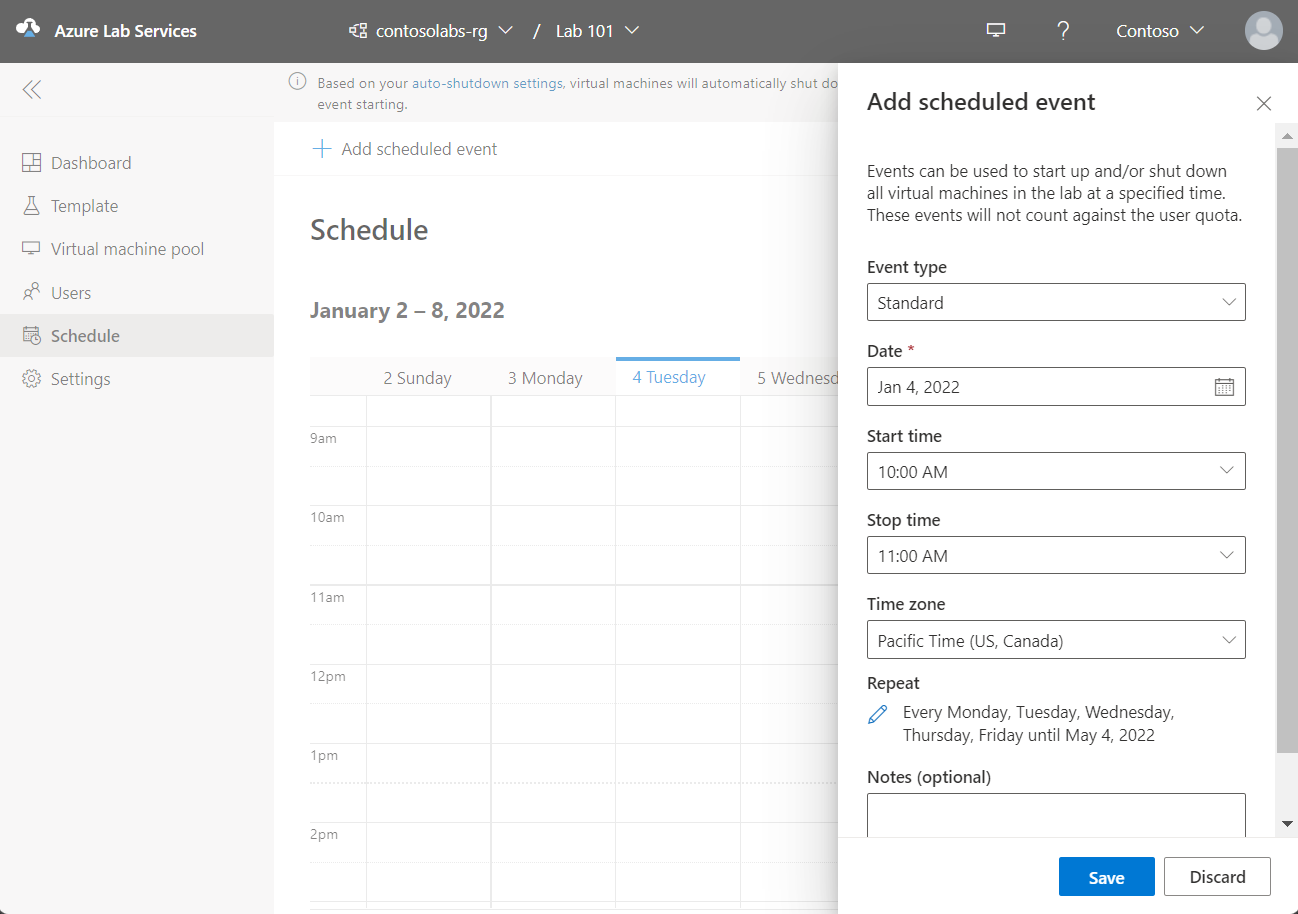1298x914 pixels.
Task: Click the Users sidebar icon
Action: [31, 291]
